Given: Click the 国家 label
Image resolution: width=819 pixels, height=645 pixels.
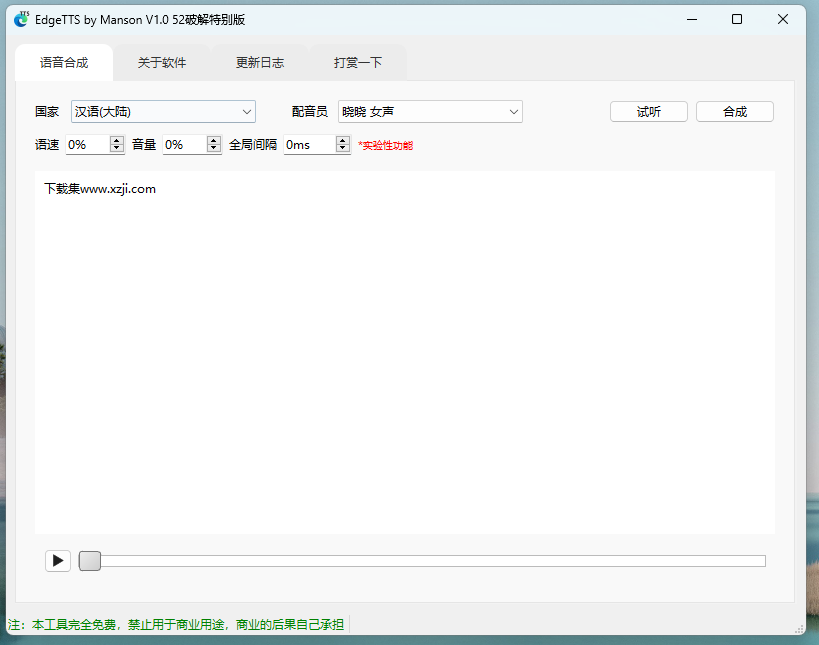Looking at the screenshot, I should click(47, 112).
